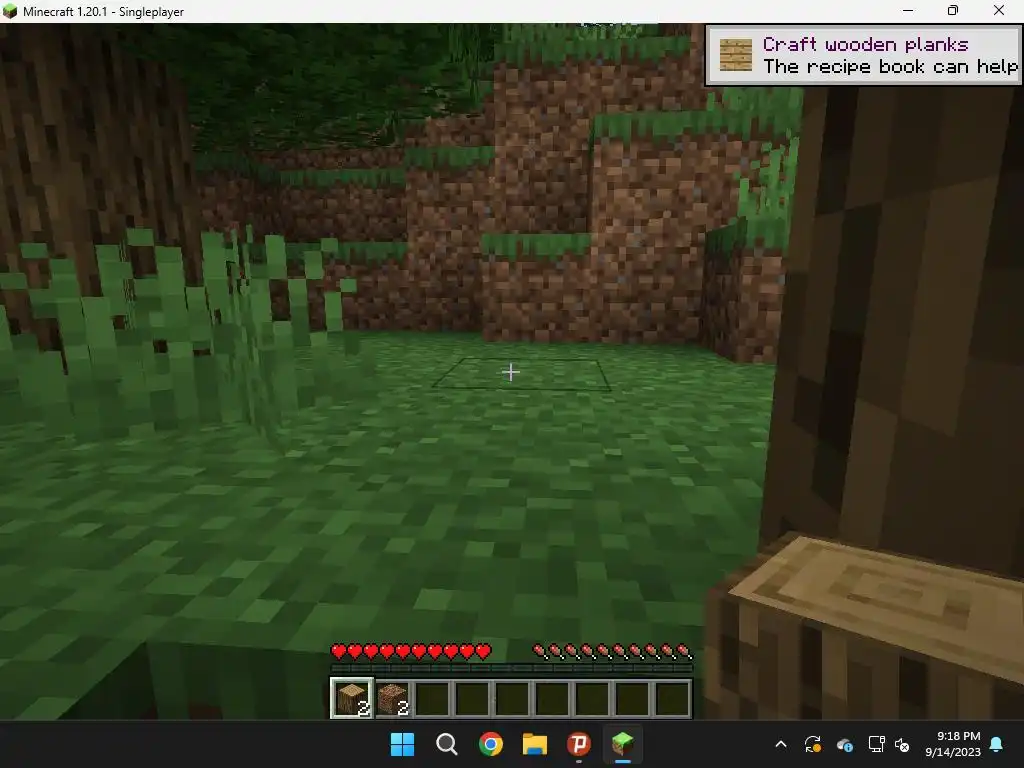The image size is (1024, 768).
Task: Click the muted volume tray icon
Action: pyautogui.click(x=902, y=744)
